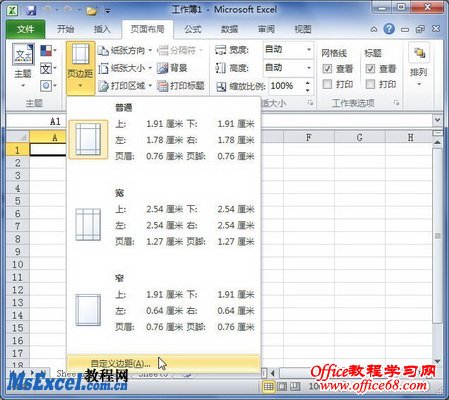Open paper size (纸张大小) menu

pyautogui.click(x=125, y=68)
